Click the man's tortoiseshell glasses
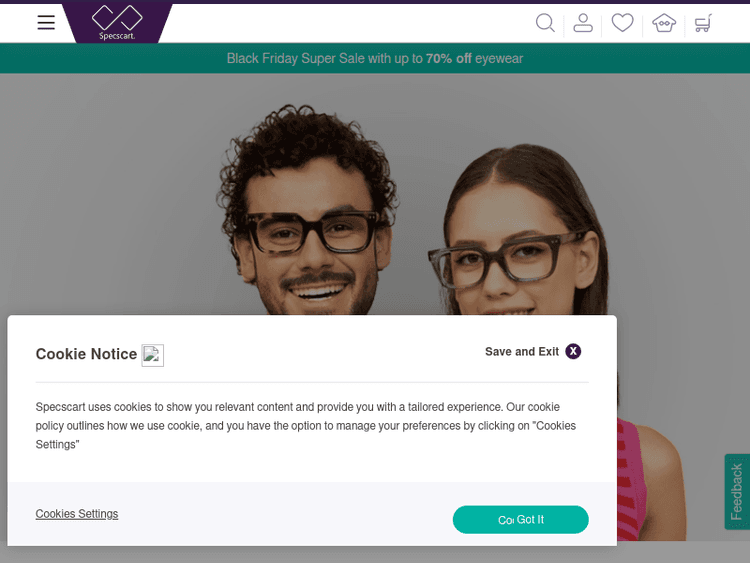The image size is (750, 563). [313, 233]
